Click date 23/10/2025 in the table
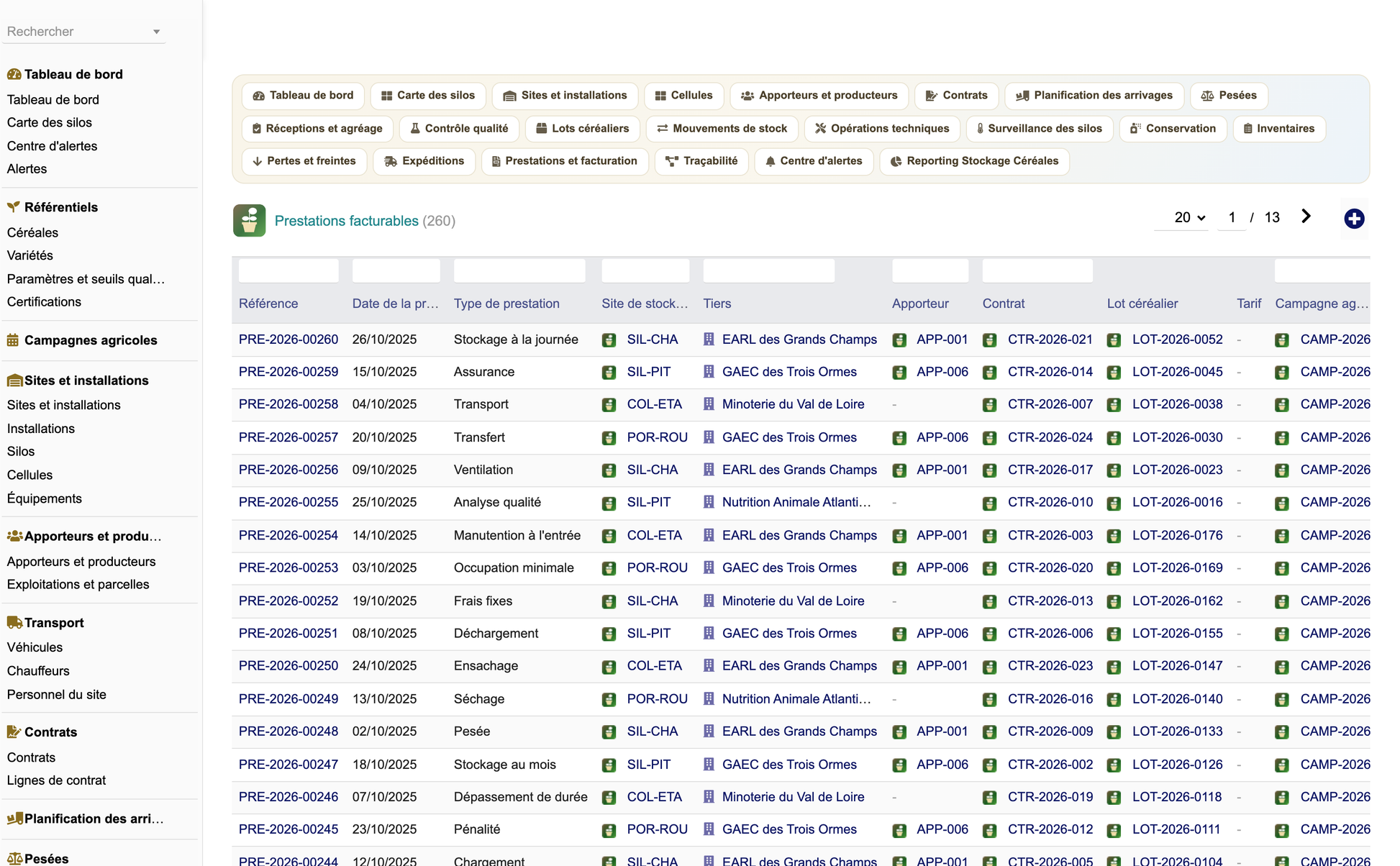 [384, 829]
